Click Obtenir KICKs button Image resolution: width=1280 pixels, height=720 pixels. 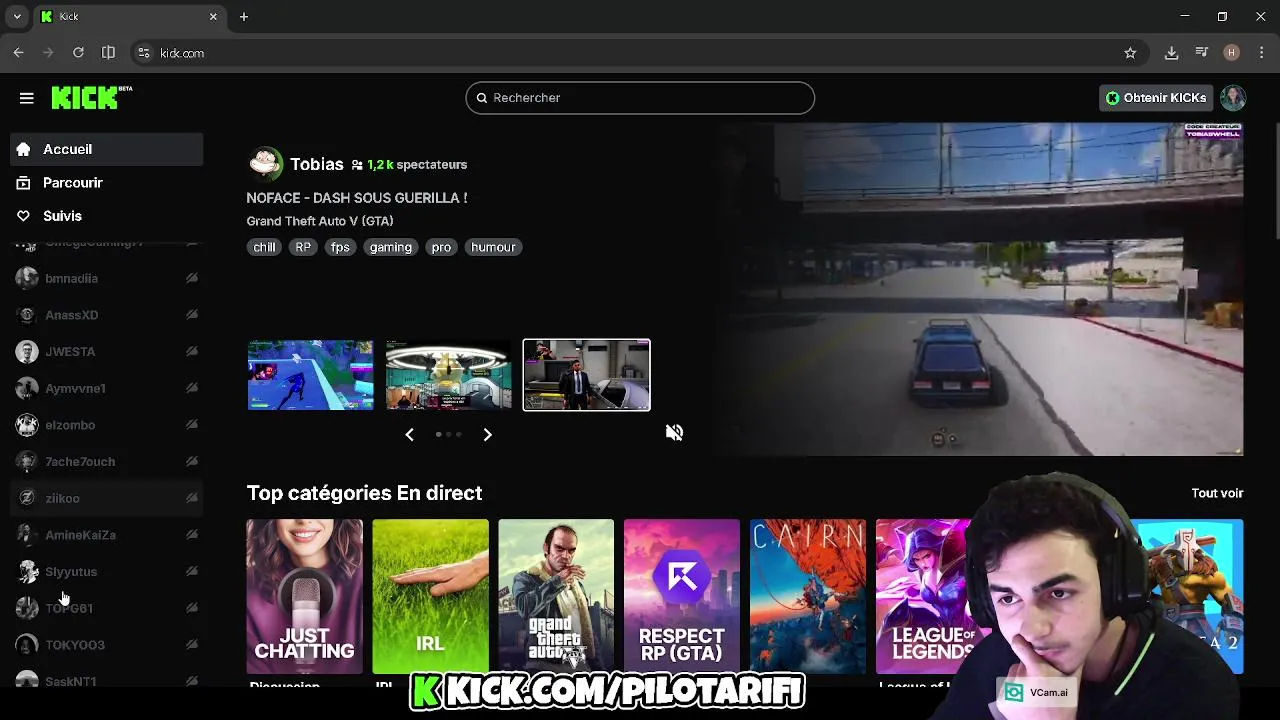click(1155, 98)
